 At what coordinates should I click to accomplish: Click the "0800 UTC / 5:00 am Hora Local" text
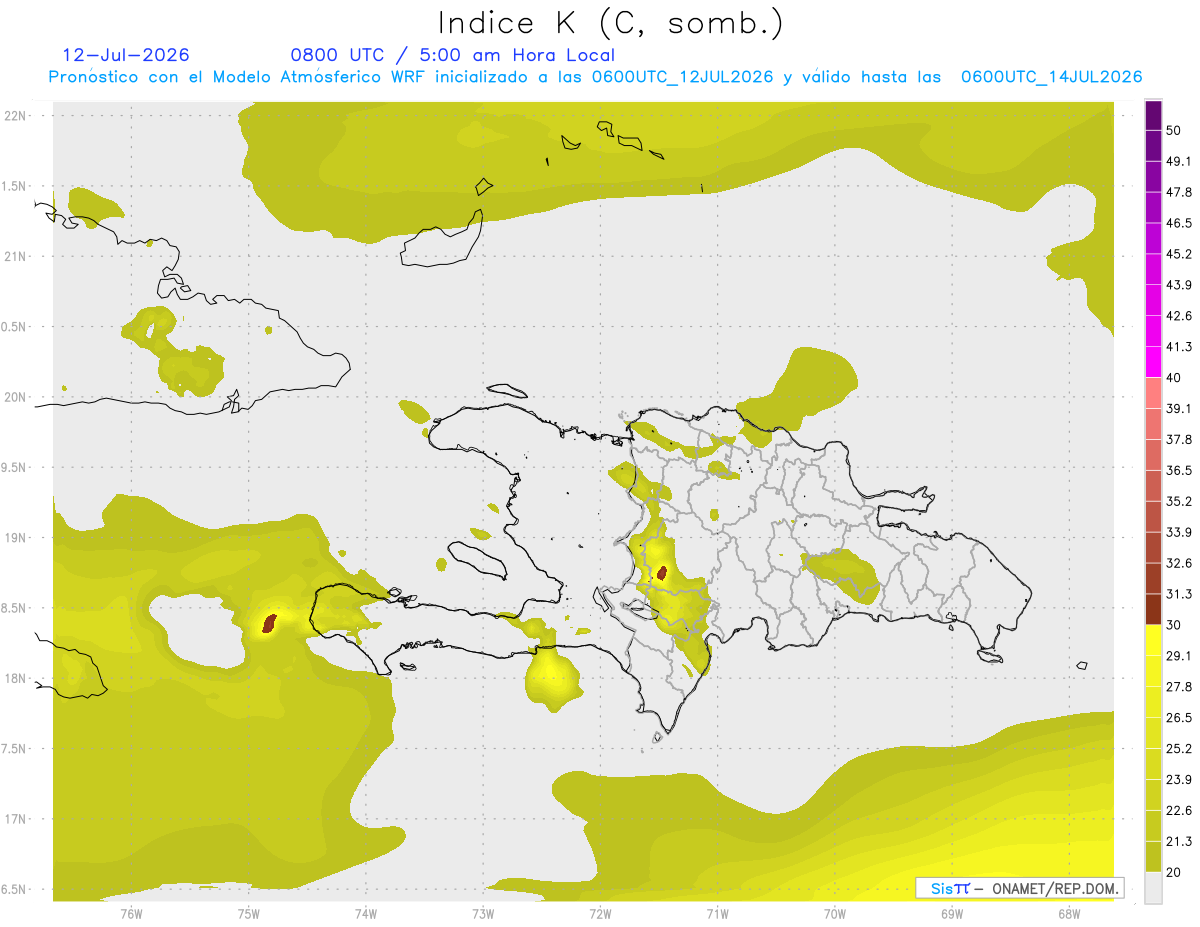pyautogui.click(x=453, y=55)
